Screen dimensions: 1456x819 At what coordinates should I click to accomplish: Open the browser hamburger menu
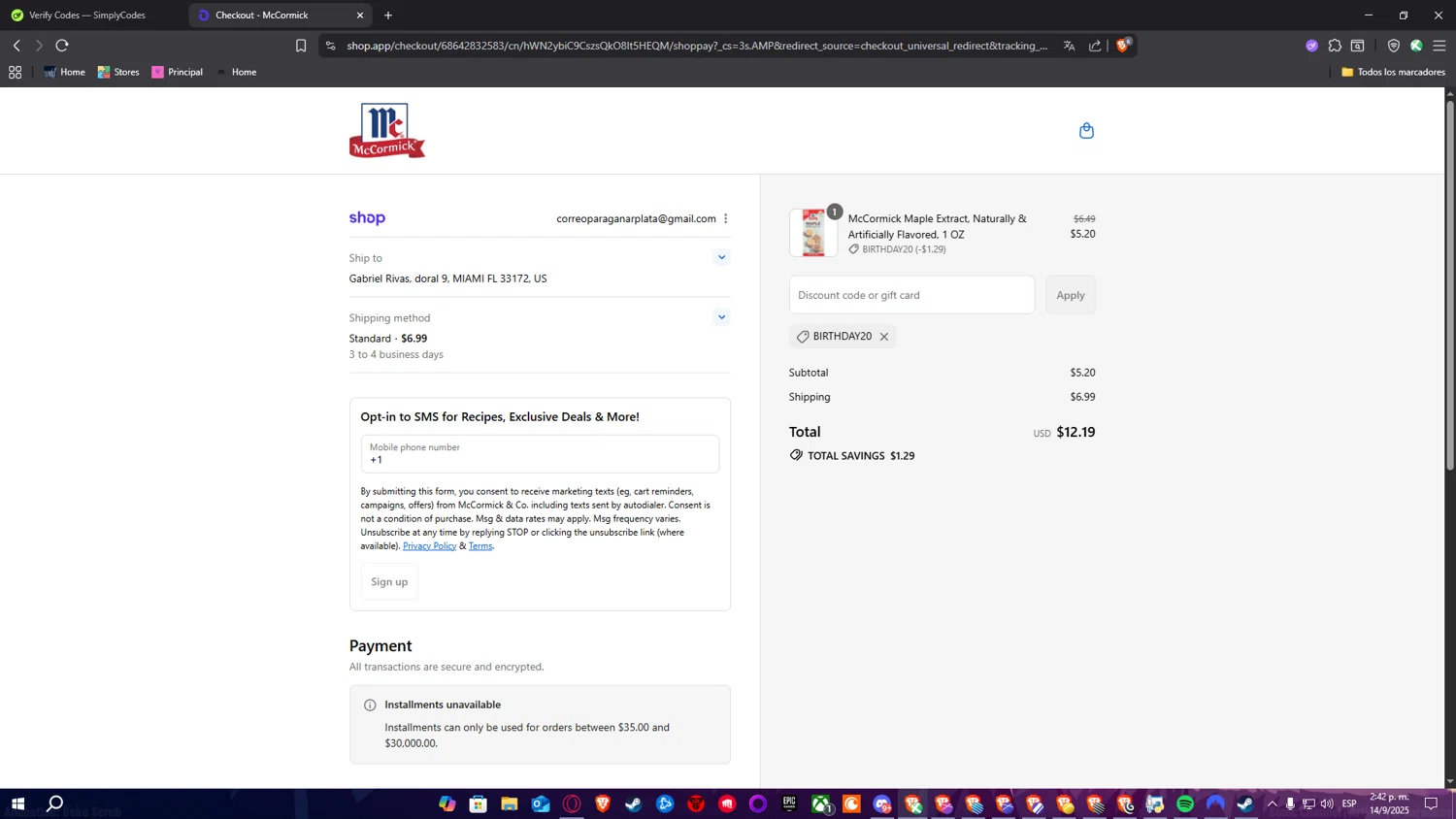(1439, 46)
